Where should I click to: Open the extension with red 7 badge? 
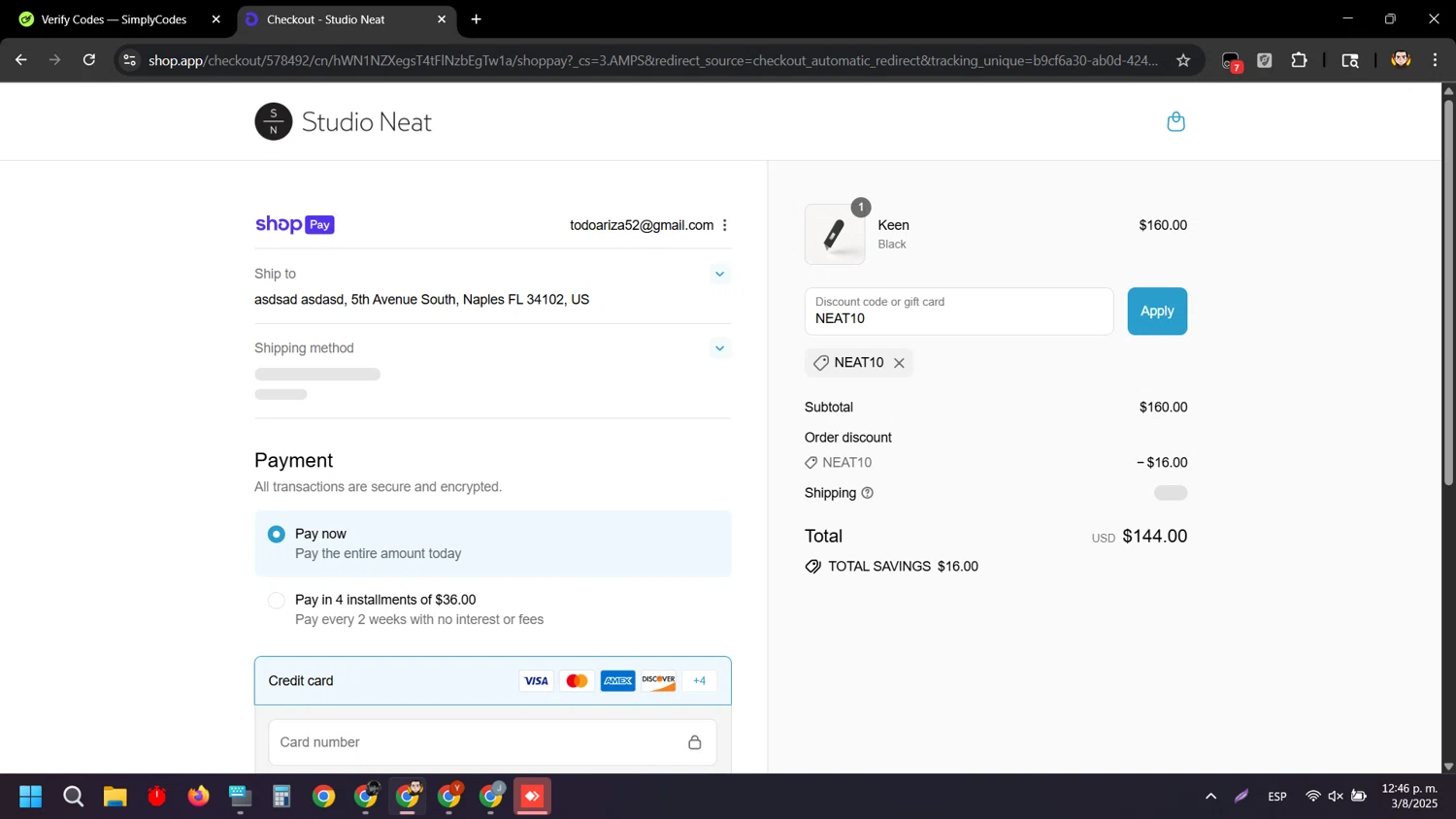1231,61
